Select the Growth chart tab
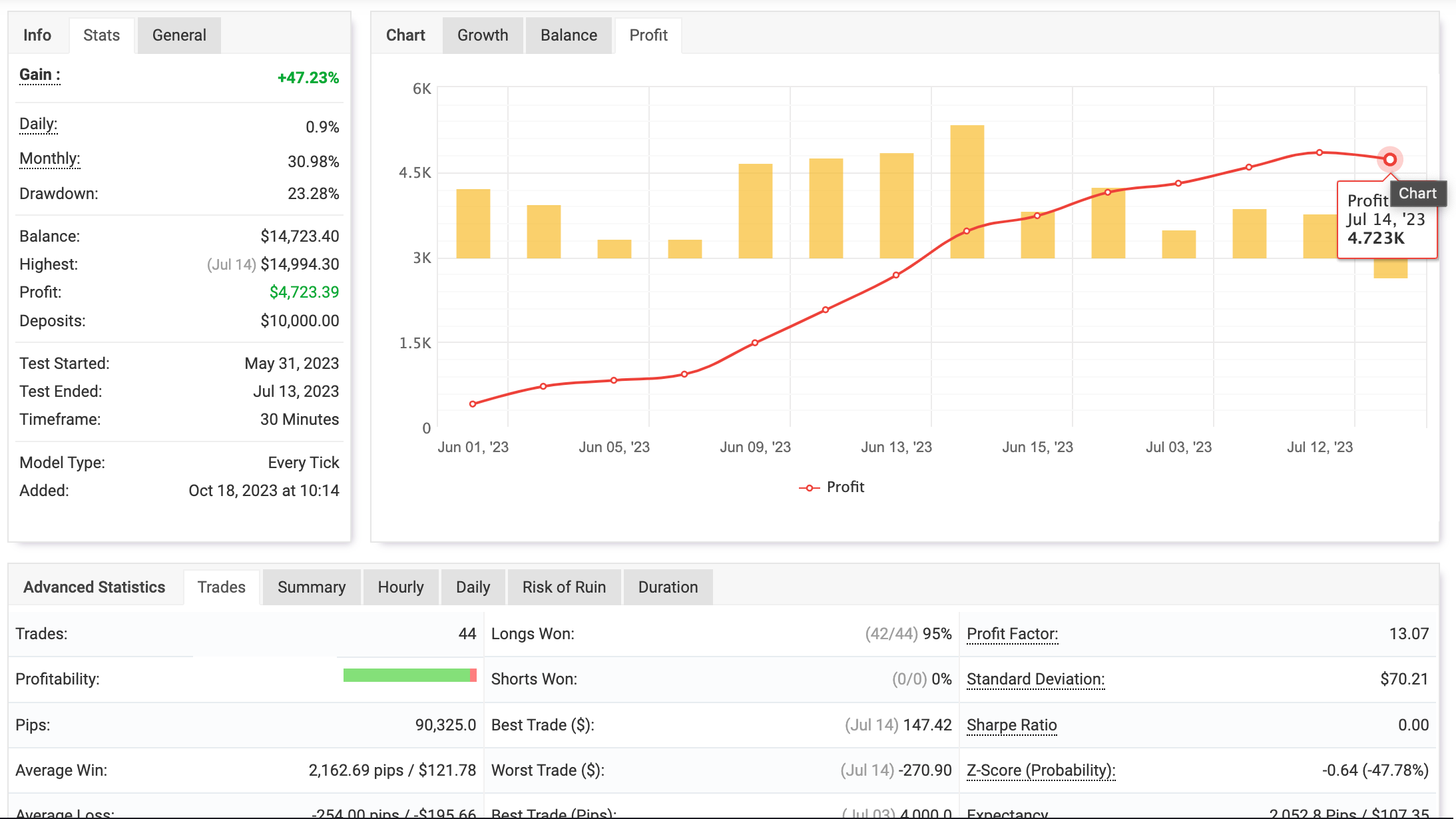1456x819 pixels. (x=482, y=35)
